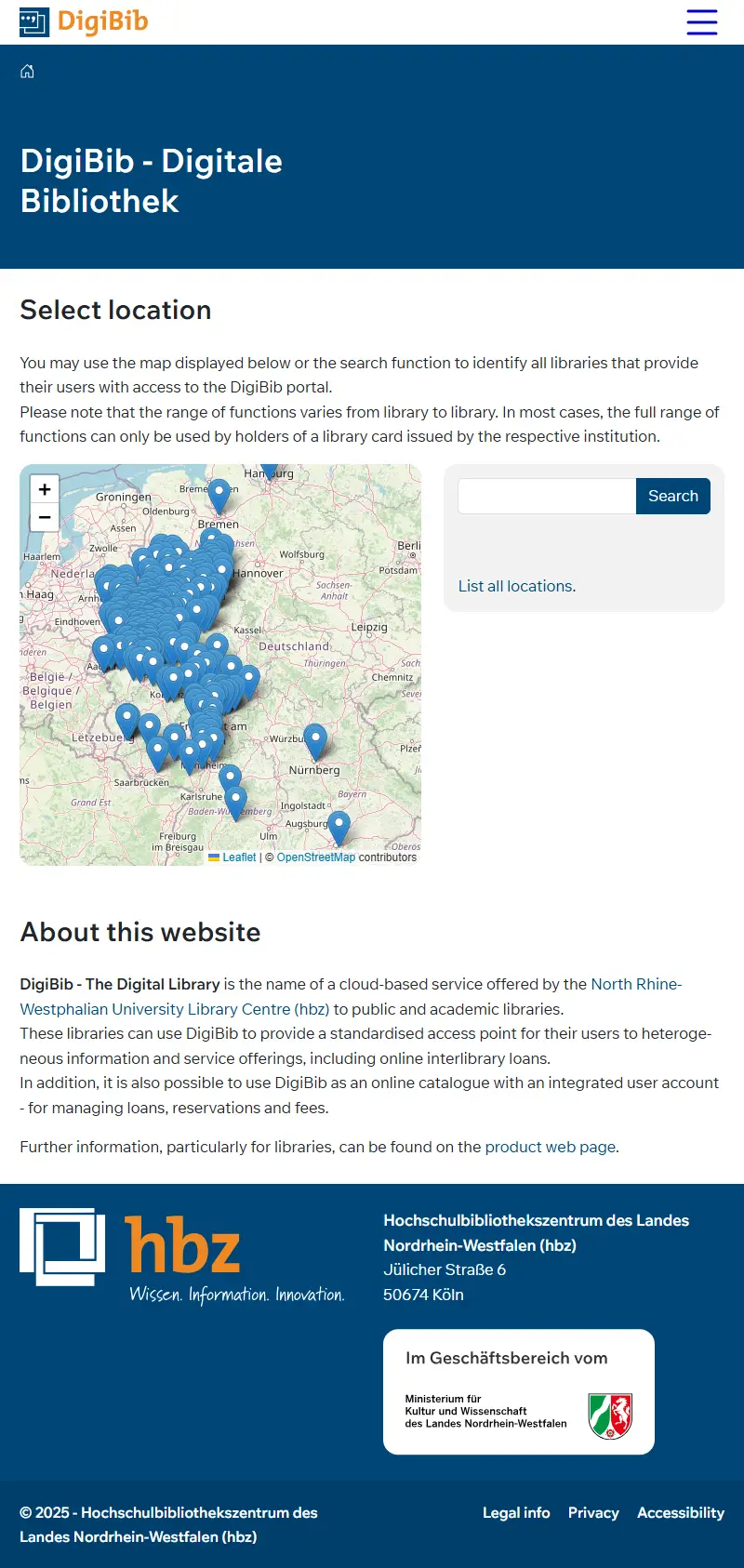The width and height of the screenshot is (744, 1568).
Task: Select the map marker south of Augsburg
Action: tap(339, 828)
